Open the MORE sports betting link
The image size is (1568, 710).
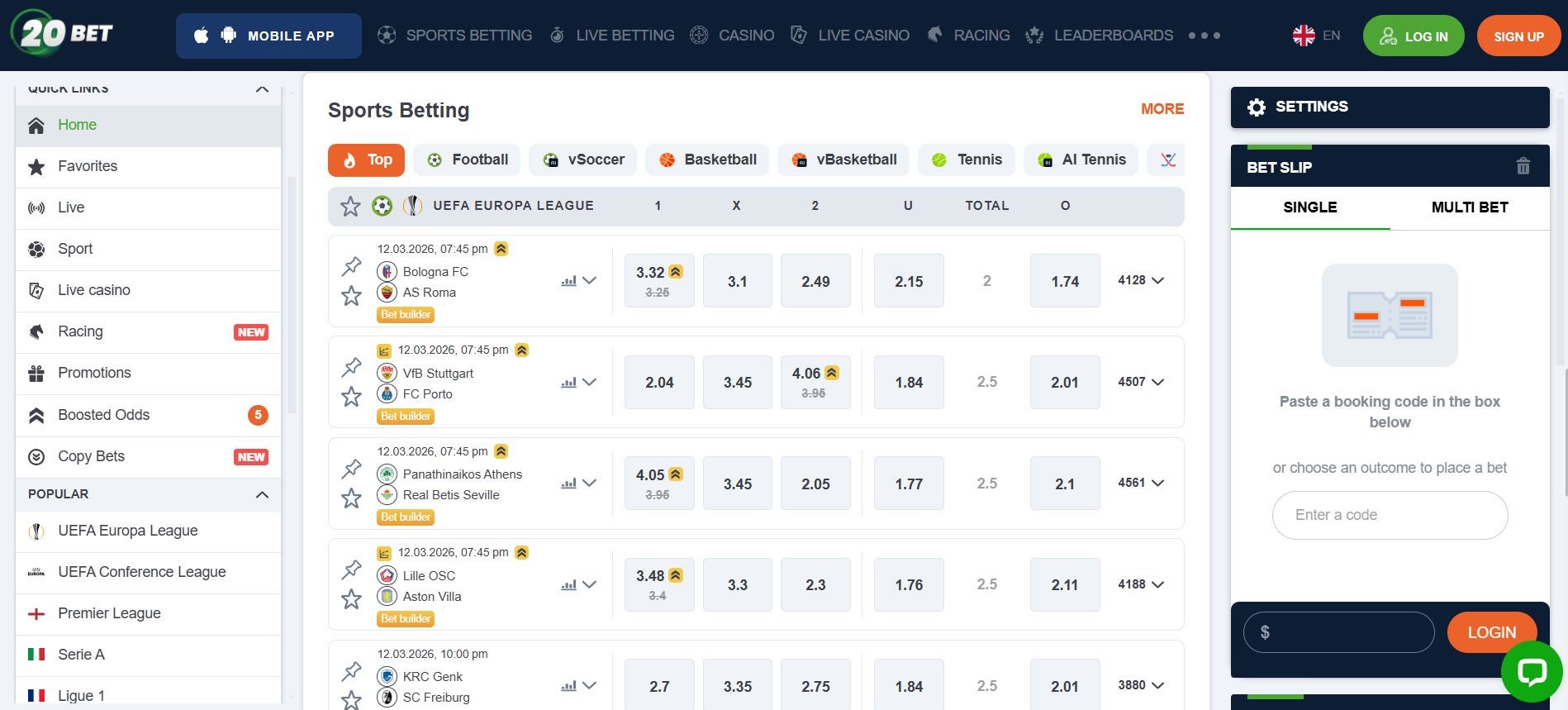coord(1162,109)
